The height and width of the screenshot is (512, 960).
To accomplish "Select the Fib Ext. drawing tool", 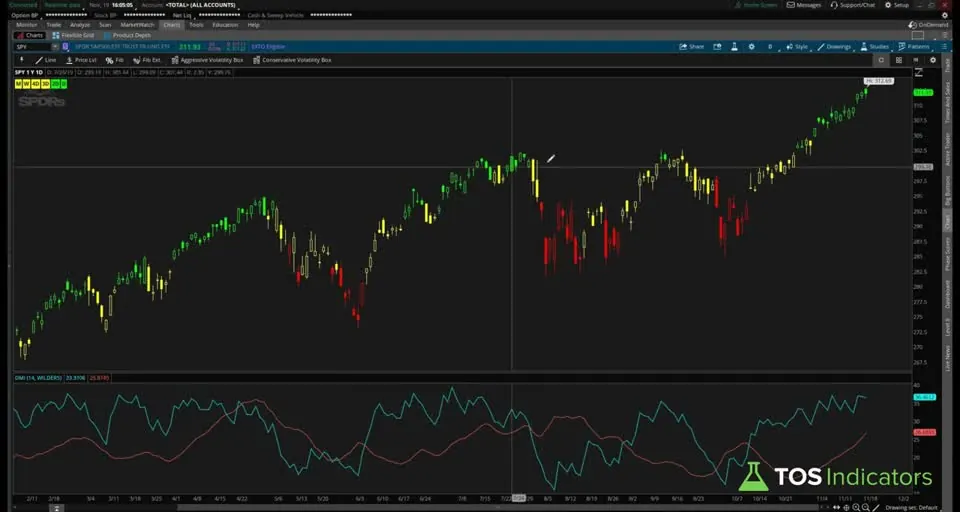I will click(147, 60).
